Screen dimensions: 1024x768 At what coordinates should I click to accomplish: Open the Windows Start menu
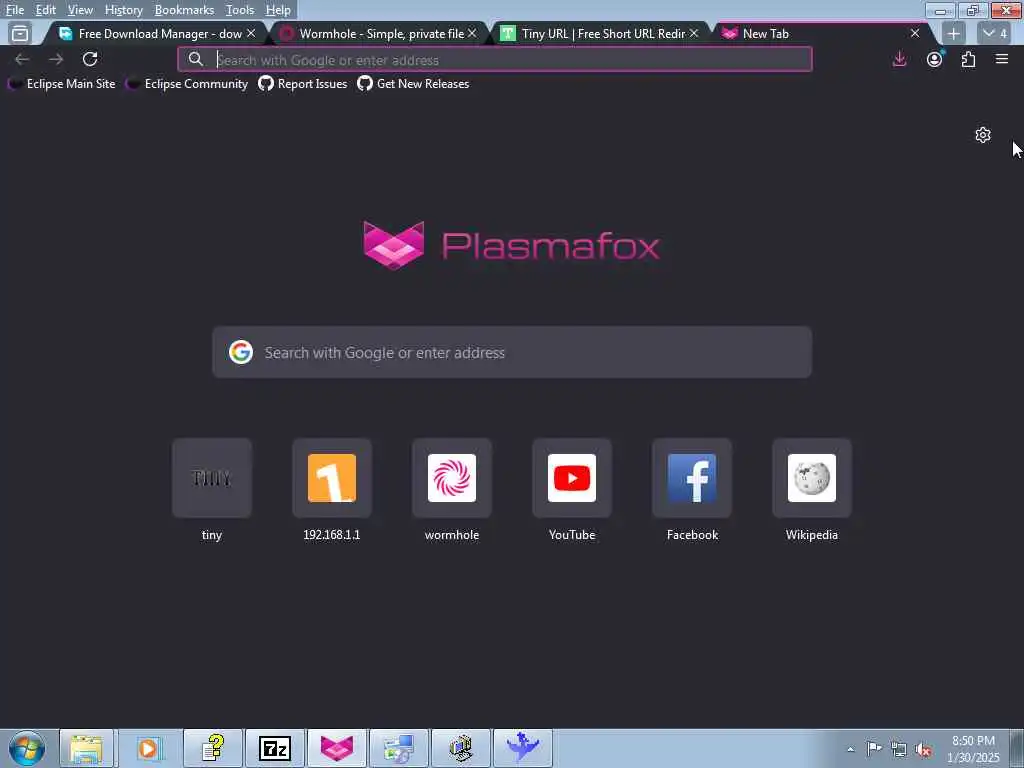(x=26, y=748)
